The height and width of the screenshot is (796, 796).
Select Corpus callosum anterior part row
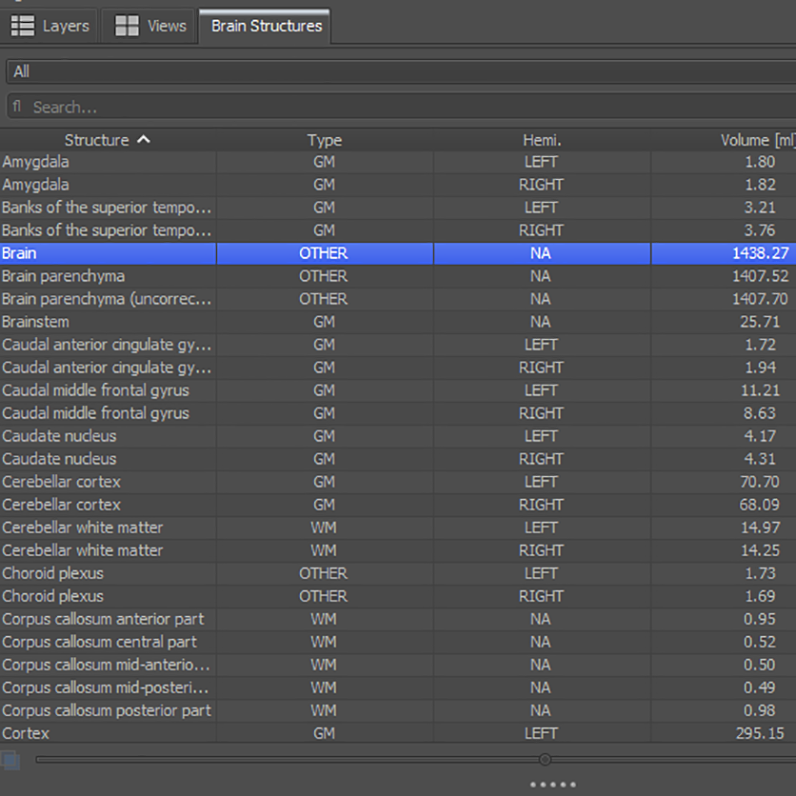pos(398,619)
